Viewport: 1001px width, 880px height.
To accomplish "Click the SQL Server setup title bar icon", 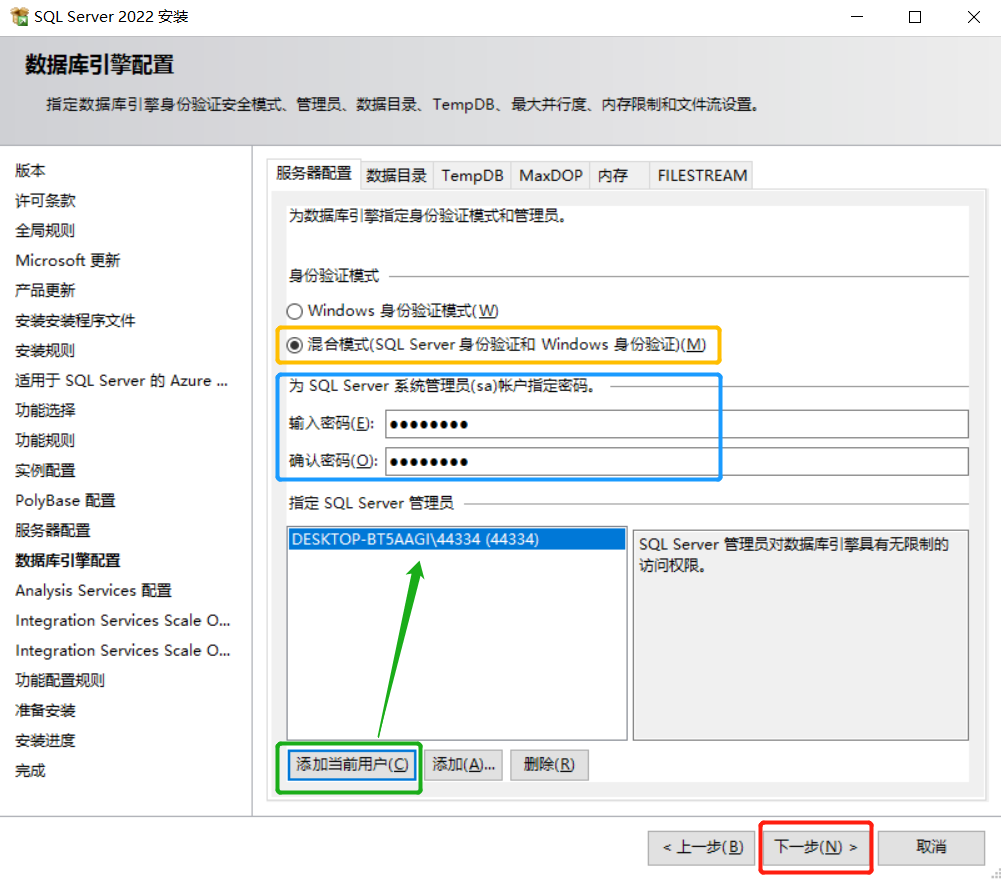I will coord(20,17).
